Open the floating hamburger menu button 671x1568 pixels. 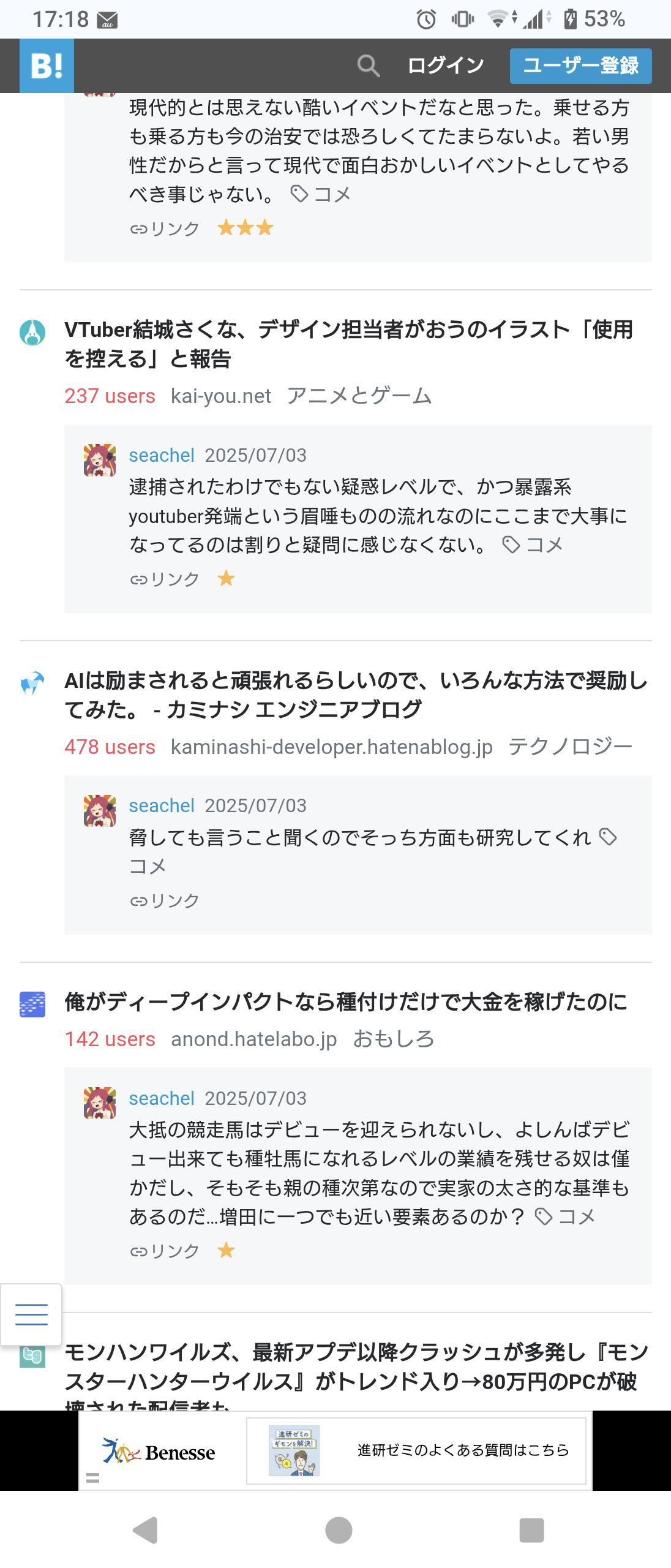[x=31, y=1314]
